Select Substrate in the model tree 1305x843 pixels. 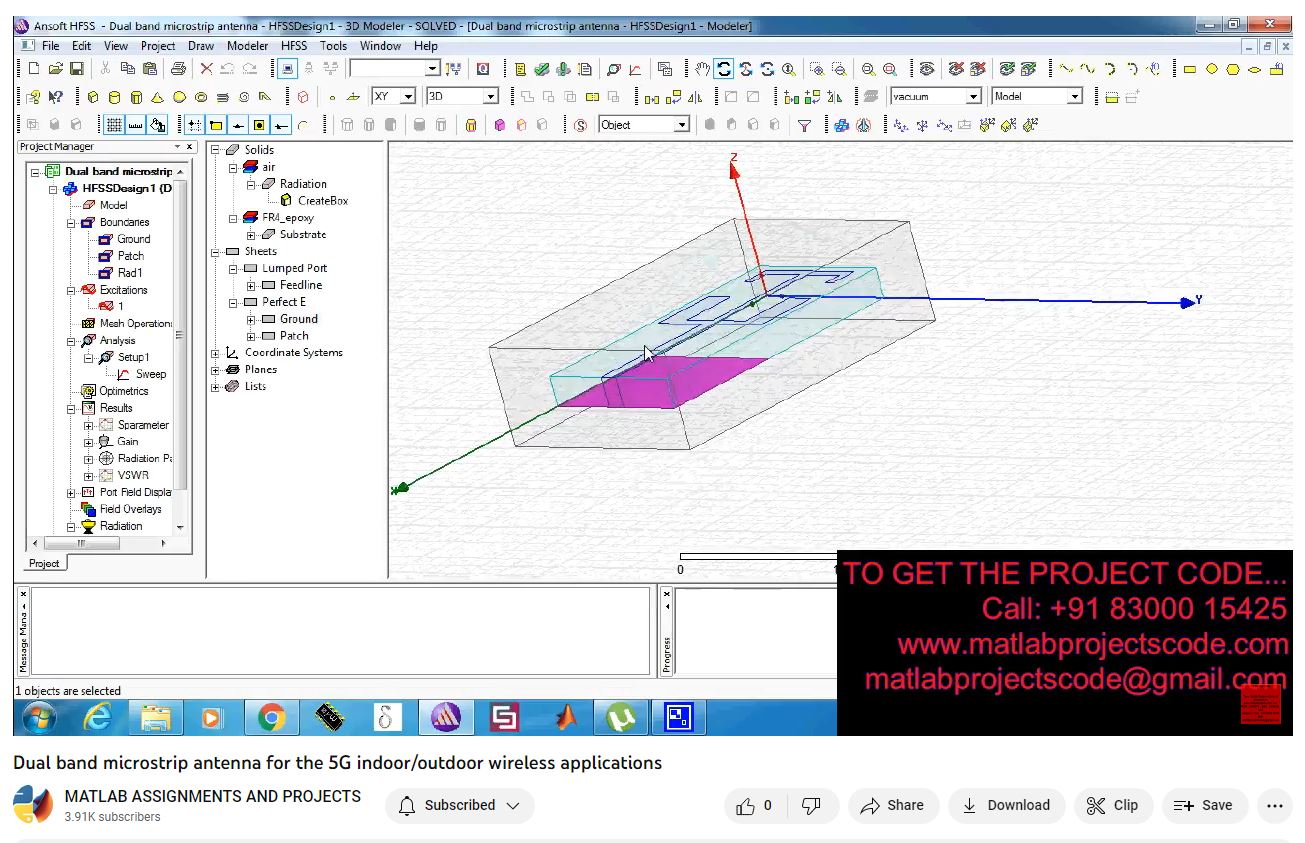click(303, 234)
